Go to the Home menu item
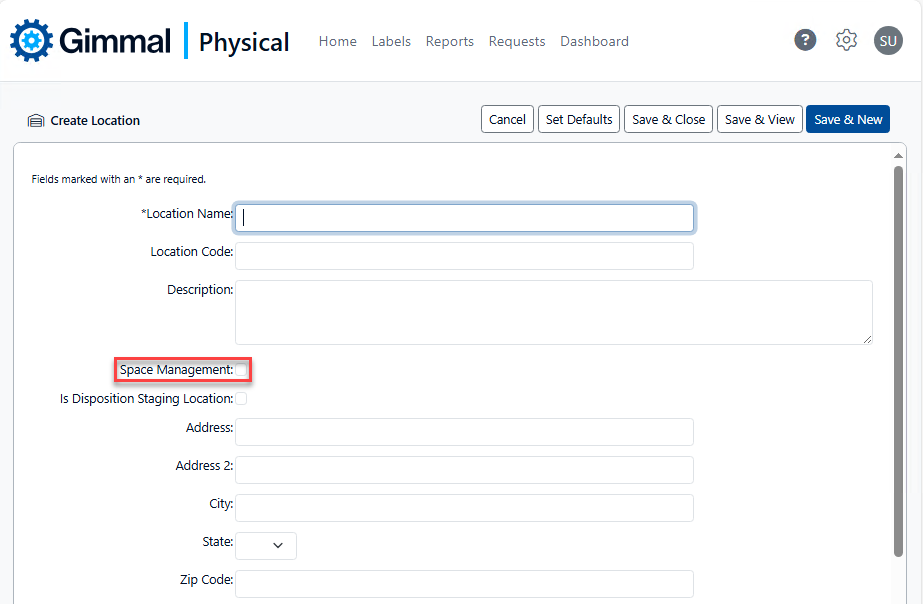 [x=337, y=41]
